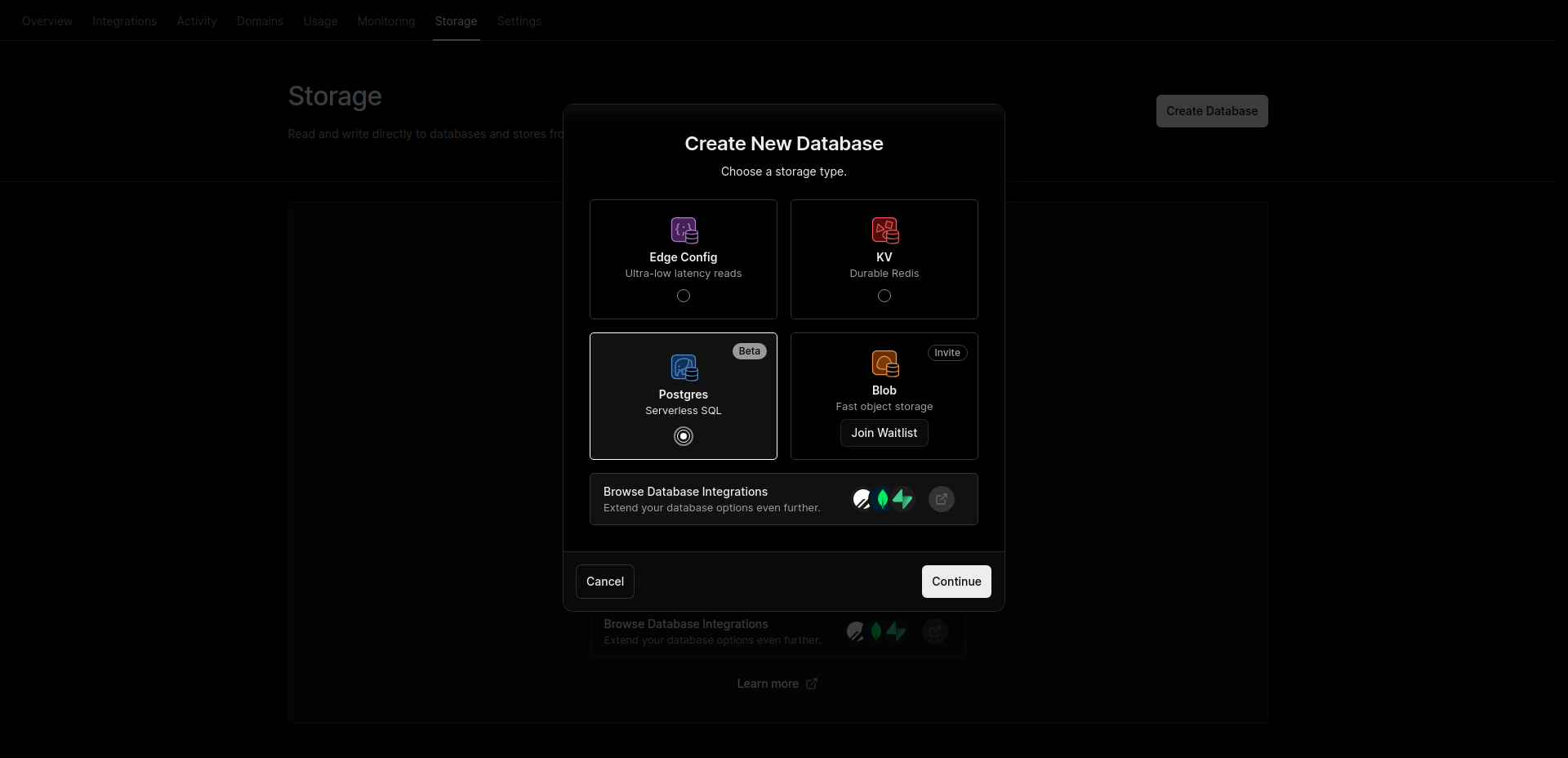Click the "KV" card title
The height and width of the screenshot is (758, 1568).
point(884,257)
